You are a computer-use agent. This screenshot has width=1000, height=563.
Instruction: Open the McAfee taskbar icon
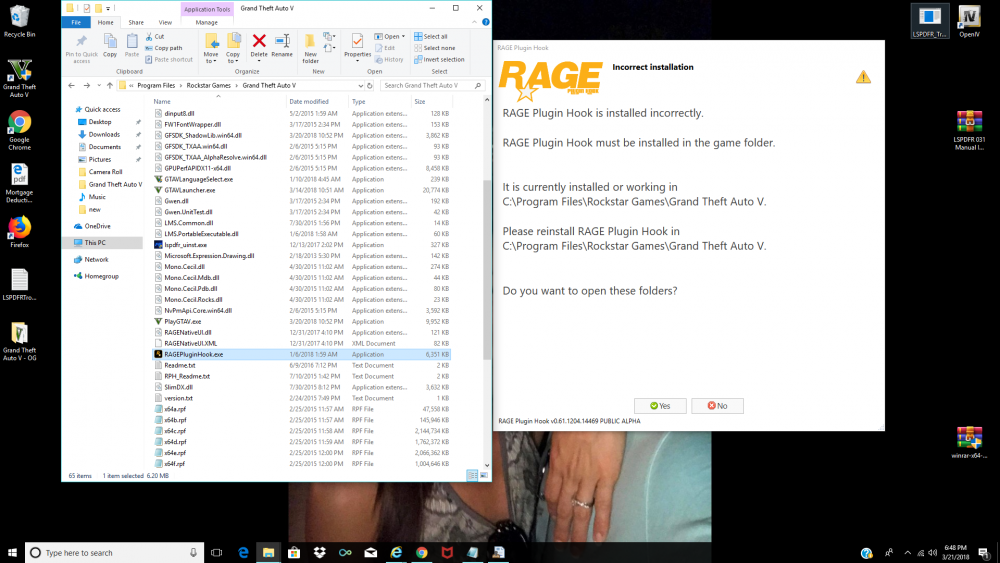(x=447, y=553)
